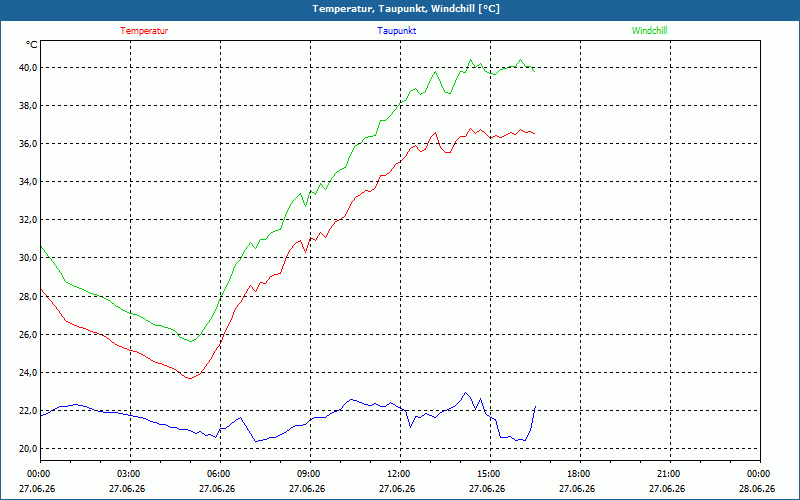Click the "03:00" time axis label
The image size is (800, 500).
(x=131, y=474)
